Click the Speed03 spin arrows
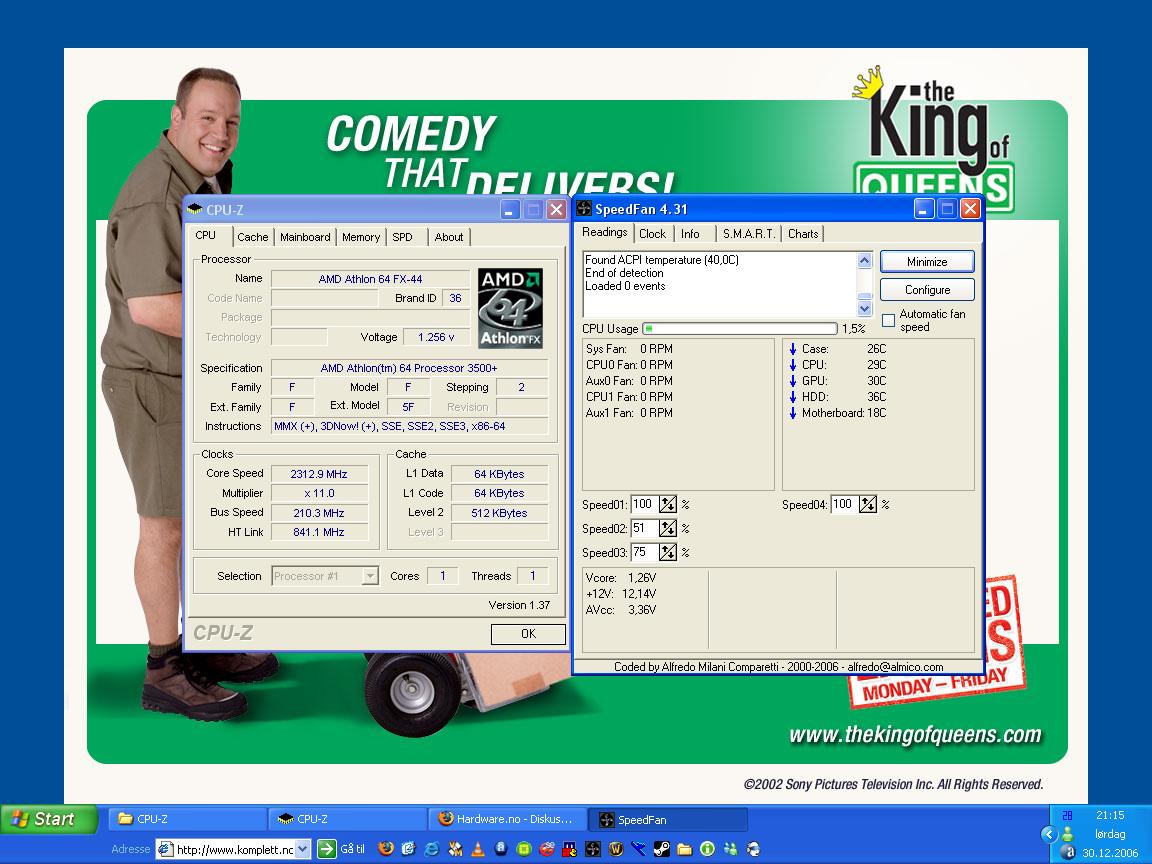 click(x=667, y=552)
